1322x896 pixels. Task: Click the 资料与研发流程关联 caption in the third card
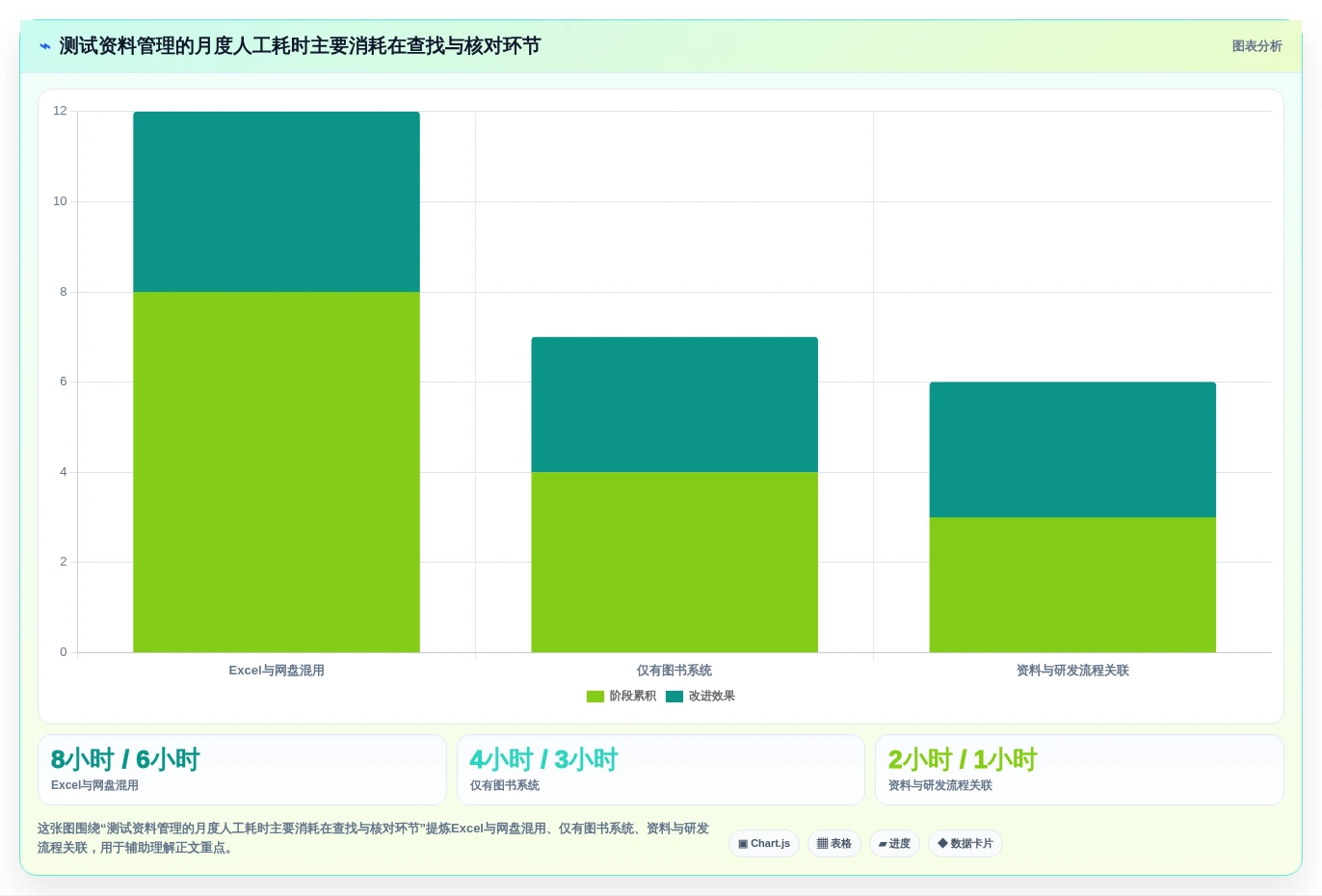click(940, 785)
